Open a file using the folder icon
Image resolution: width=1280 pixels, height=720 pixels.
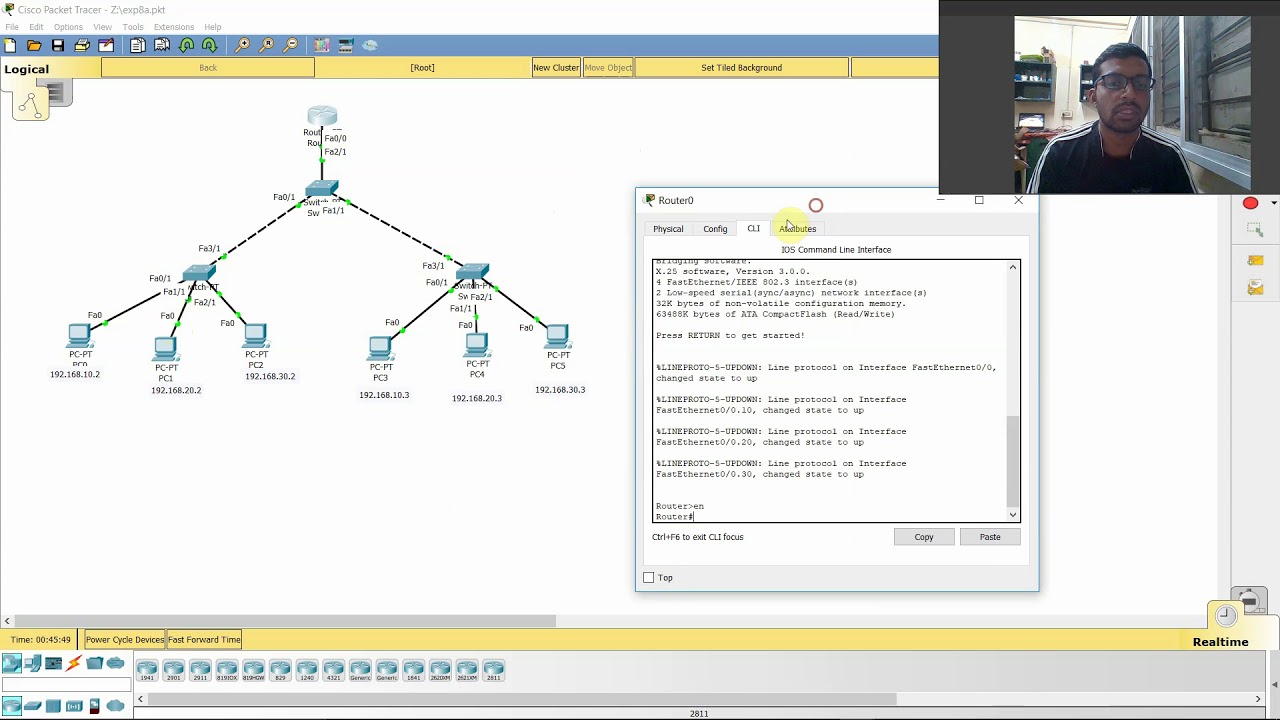click(34, 45)
